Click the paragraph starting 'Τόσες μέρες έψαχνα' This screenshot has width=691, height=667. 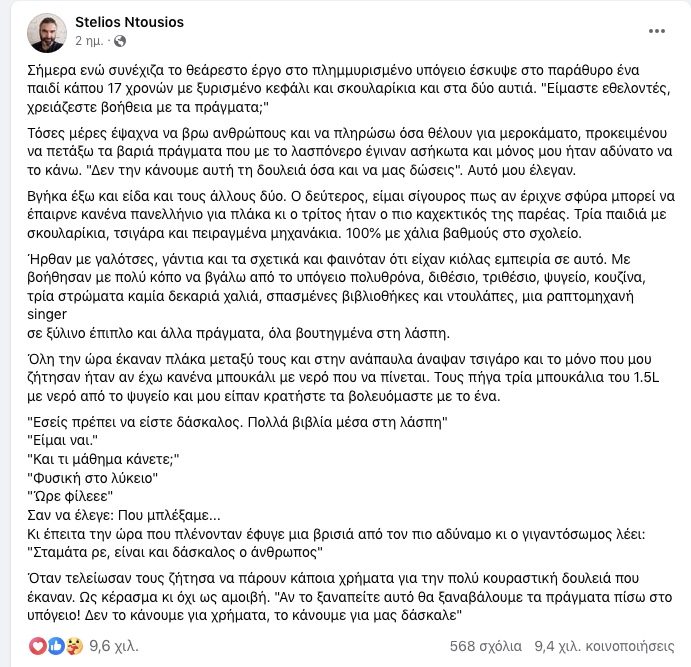(349, 152)
